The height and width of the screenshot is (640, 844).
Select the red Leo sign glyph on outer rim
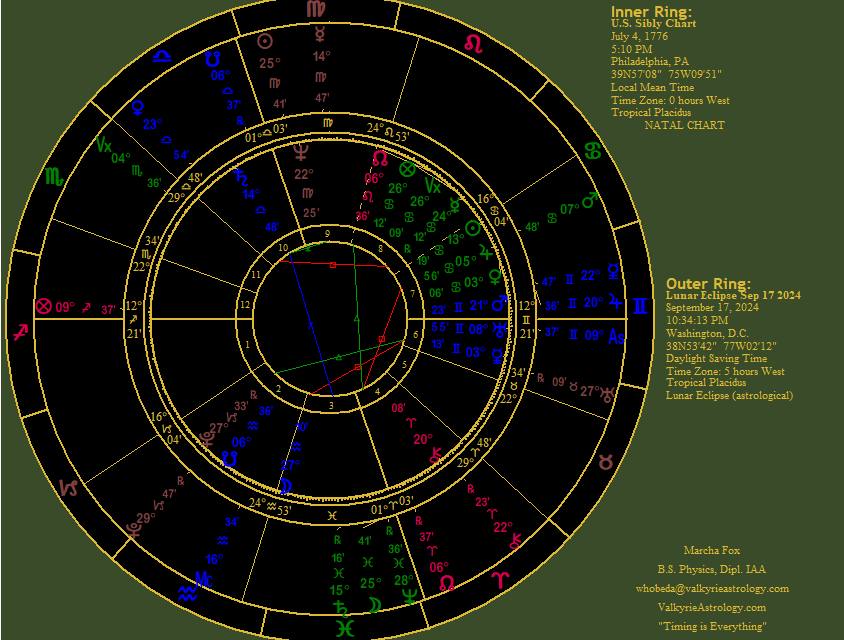[x=474, y=45]
